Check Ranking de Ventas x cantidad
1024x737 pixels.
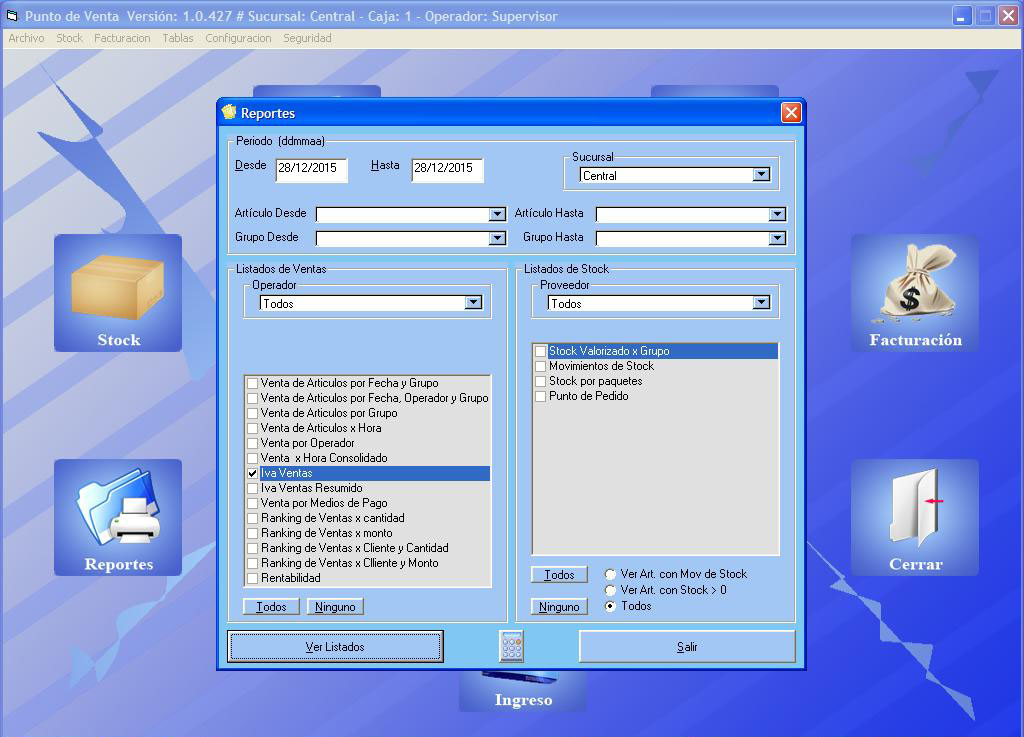pos(252,518)
